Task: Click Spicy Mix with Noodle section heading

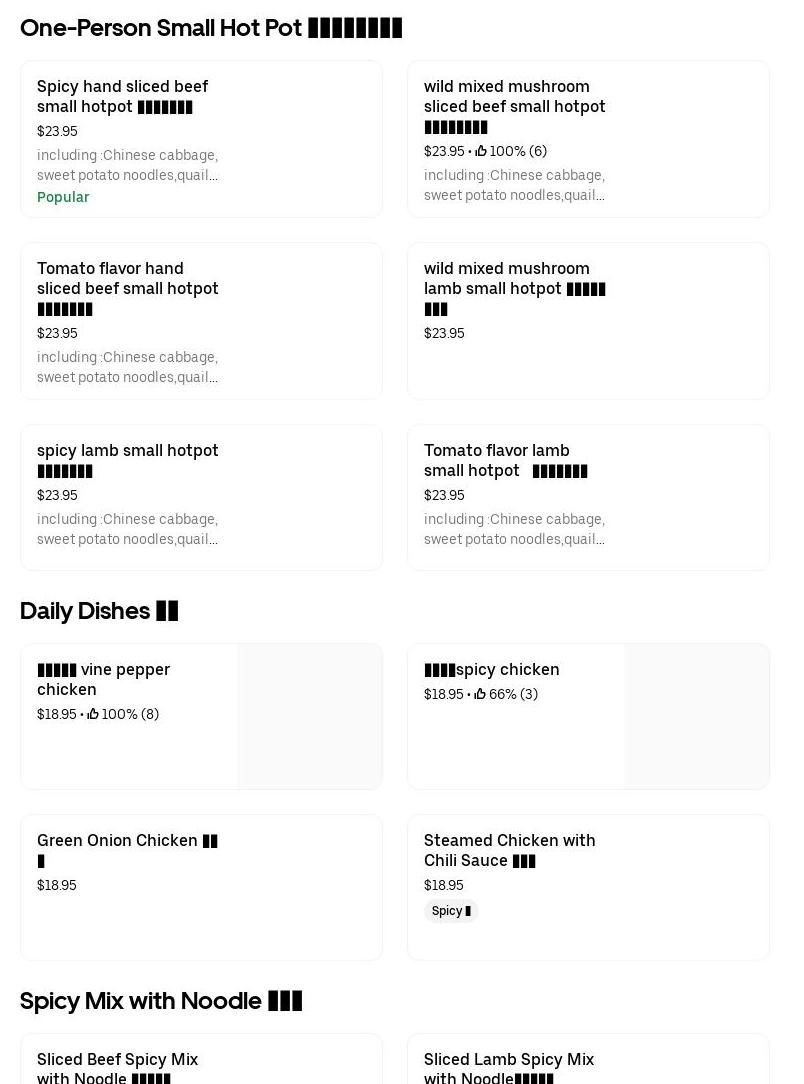Action: click(x=161, y=1001)
